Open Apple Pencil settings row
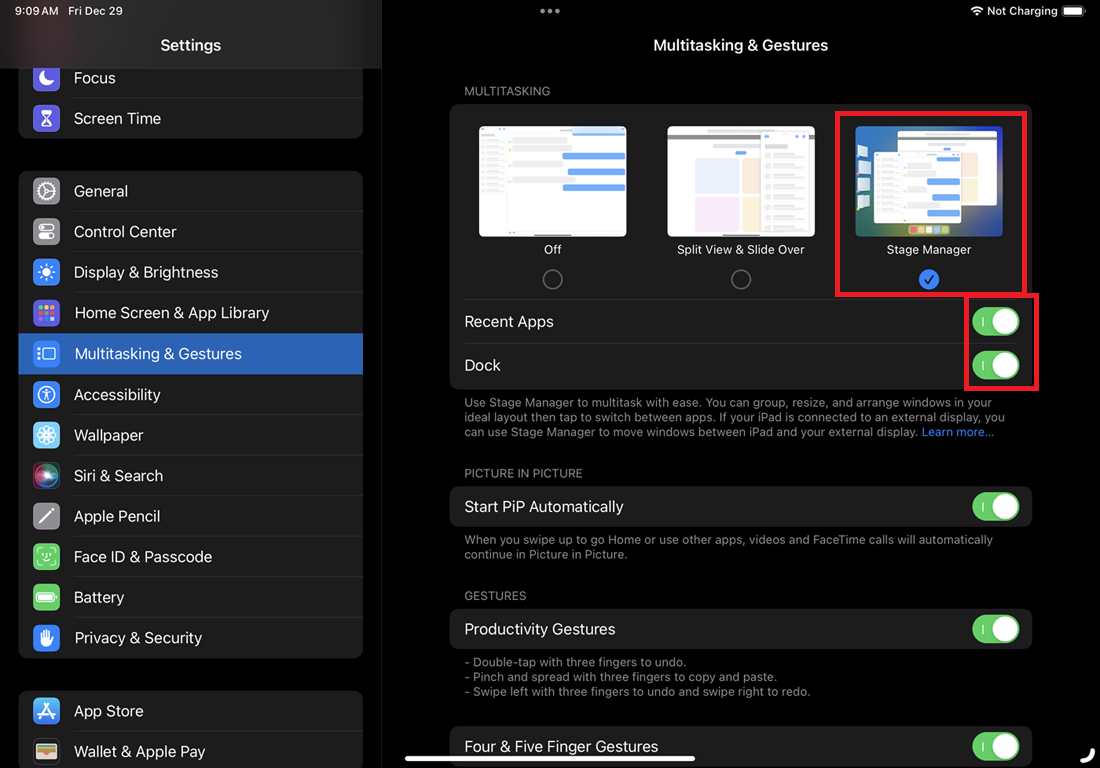Screen dimensions: 1100x768 [191, 516]
